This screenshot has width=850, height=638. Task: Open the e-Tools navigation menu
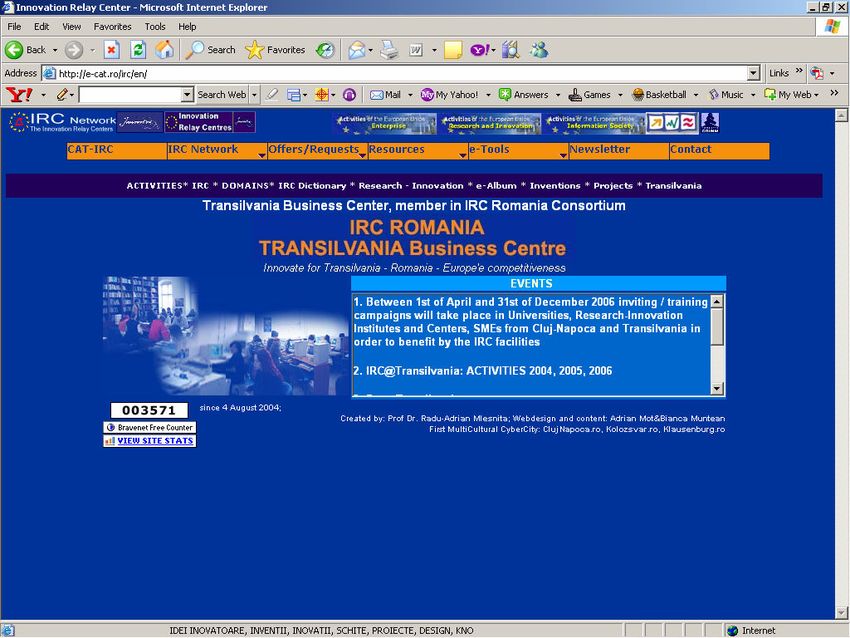(x=518, y=150)
